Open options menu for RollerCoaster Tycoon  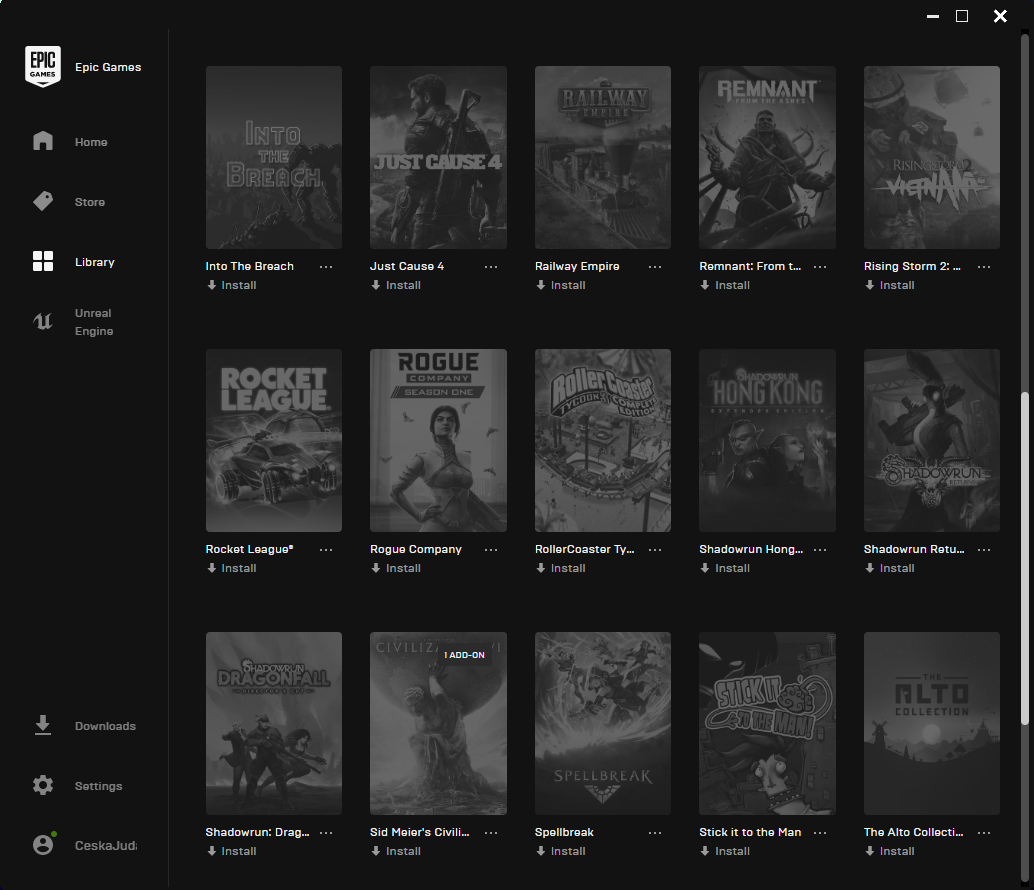(x=655, y=550)
